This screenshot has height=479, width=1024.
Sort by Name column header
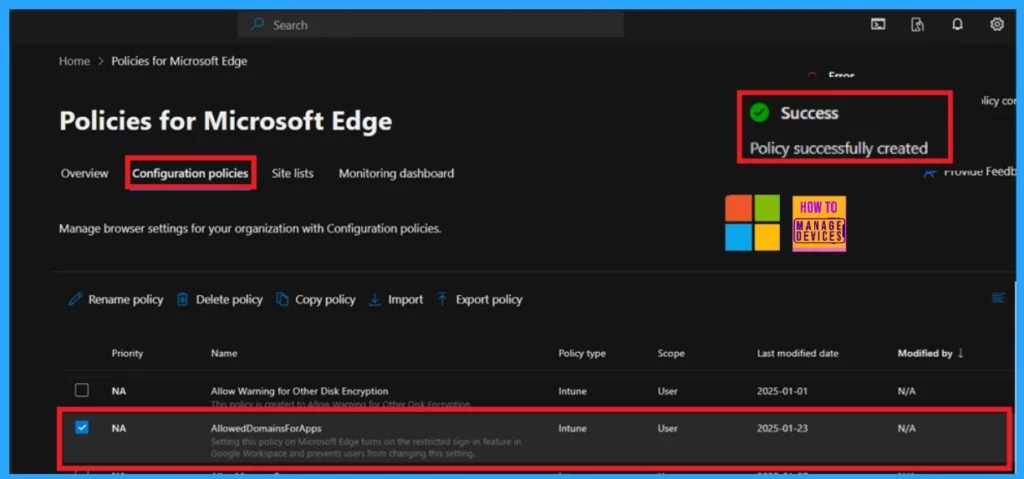pyautogui.click(x=224, y=354)
